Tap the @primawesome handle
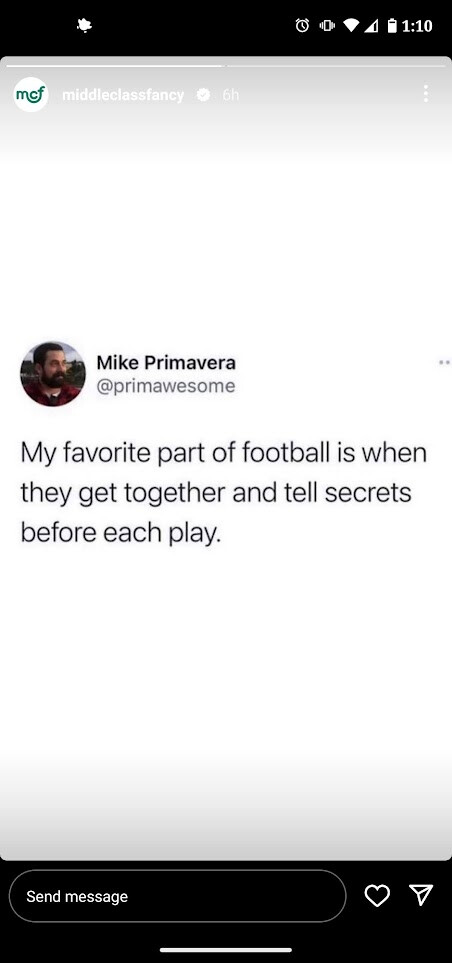The image size is (452, 963). [x=166, y=386]
